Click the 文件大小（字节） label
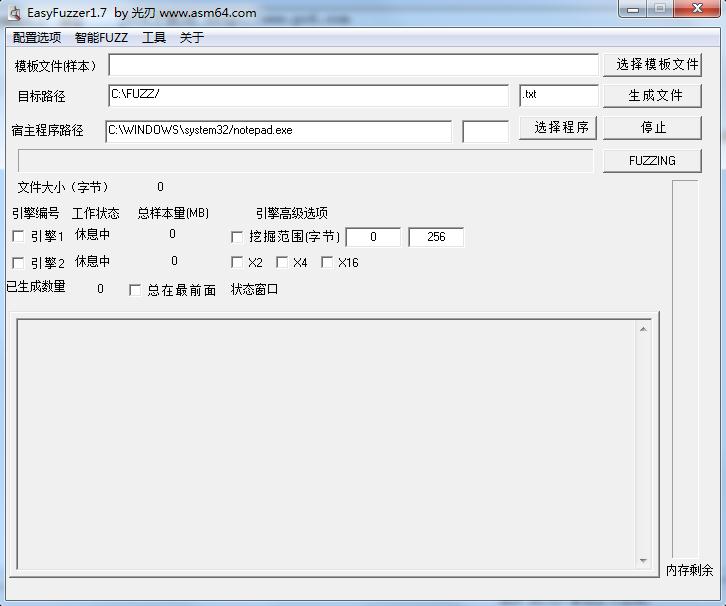Screen dimensions: 726x606 63,187
